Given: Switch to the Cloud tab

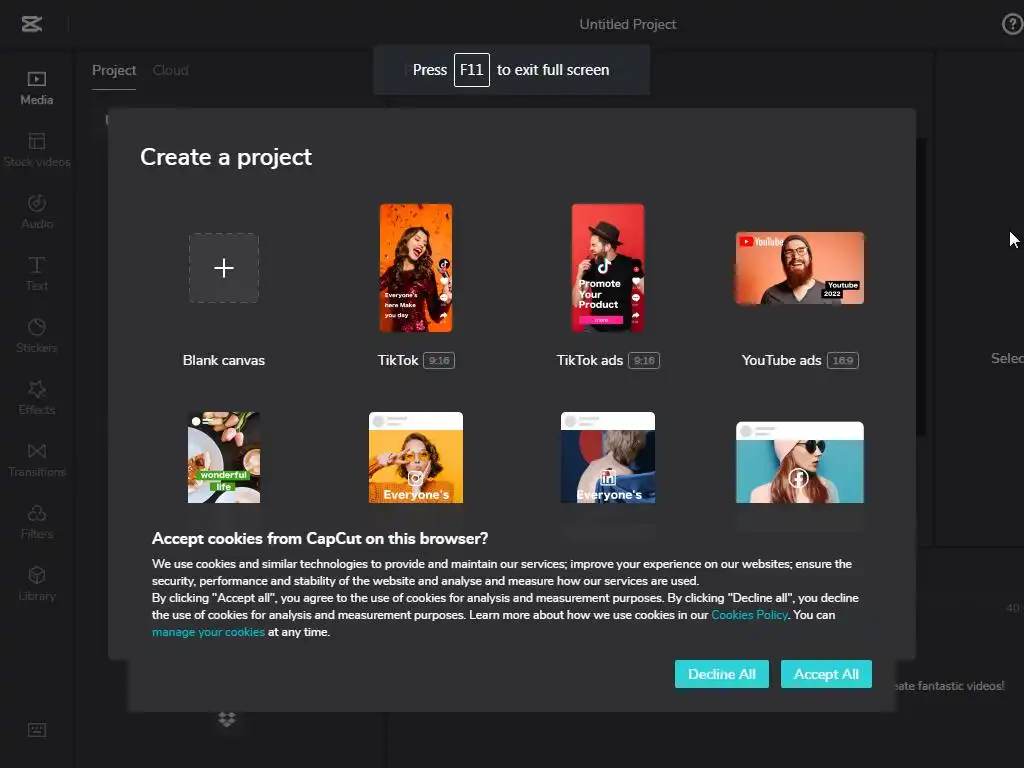Looking at the screenshot, I should click(170, 70).
